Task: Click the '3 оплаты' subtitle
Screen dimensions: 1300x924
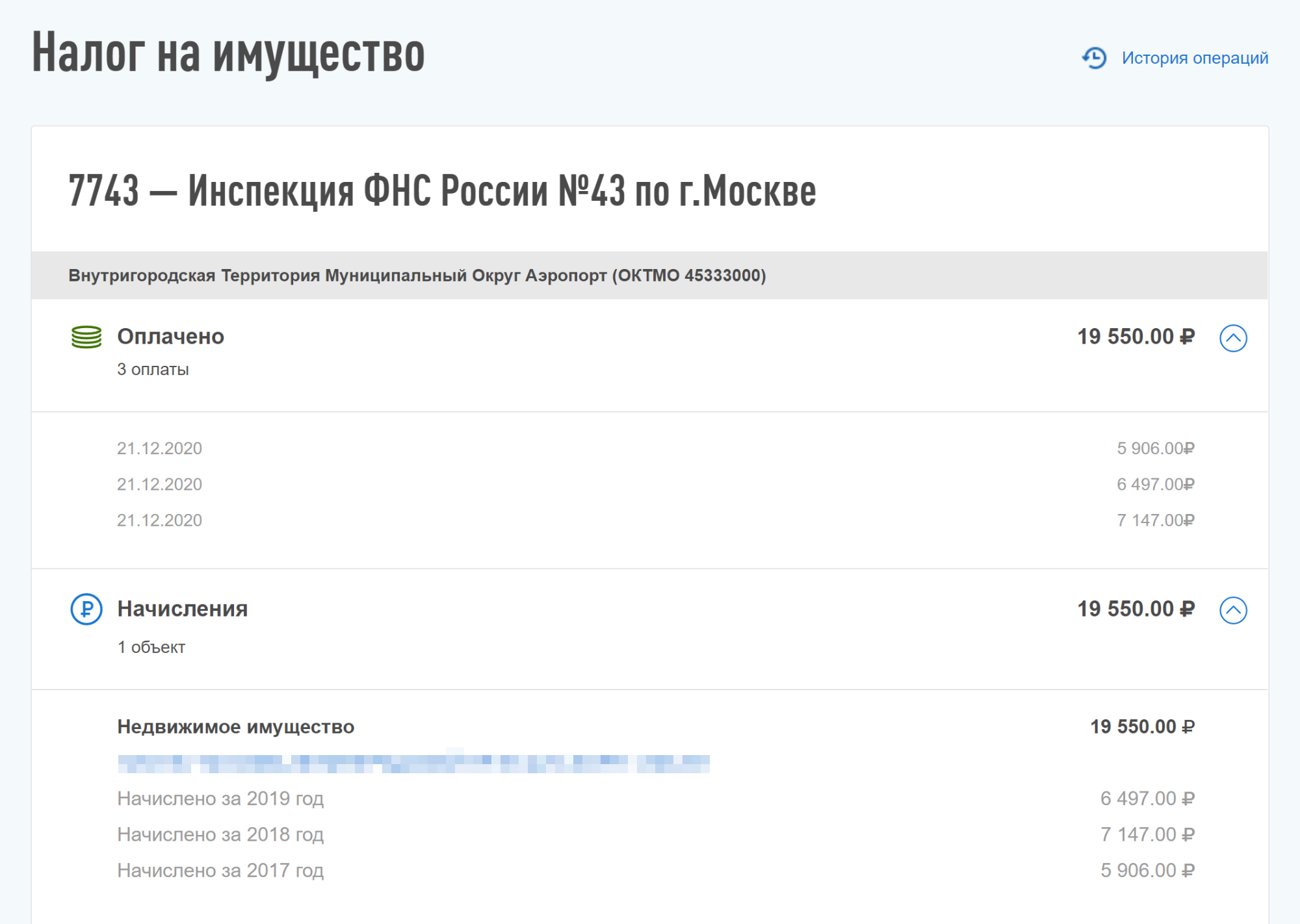Action: coord(153,370)
